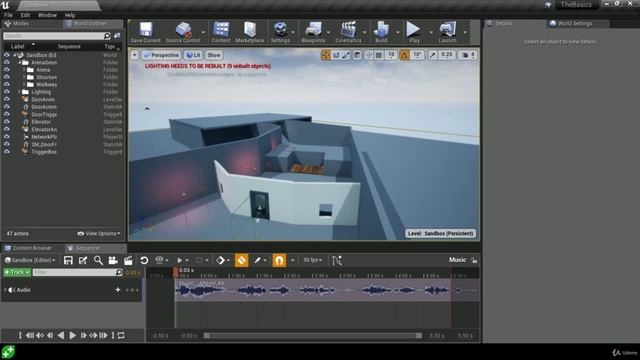Viewport: 640px width, 360px height.
Task: Open the Sequencer curve editor icon
Action: 336,260
